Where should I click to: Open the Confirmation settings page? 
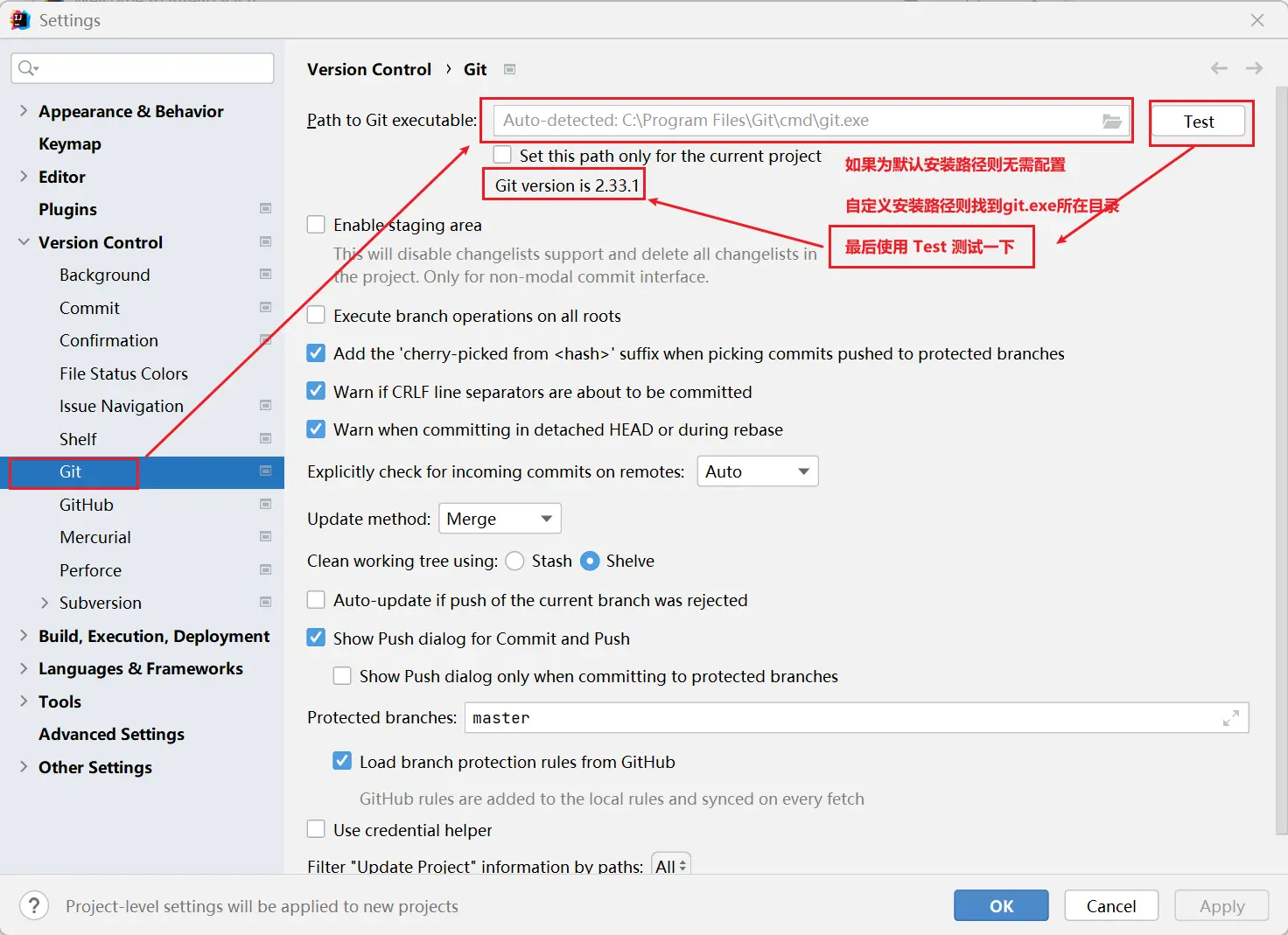[x=108, y=340]
